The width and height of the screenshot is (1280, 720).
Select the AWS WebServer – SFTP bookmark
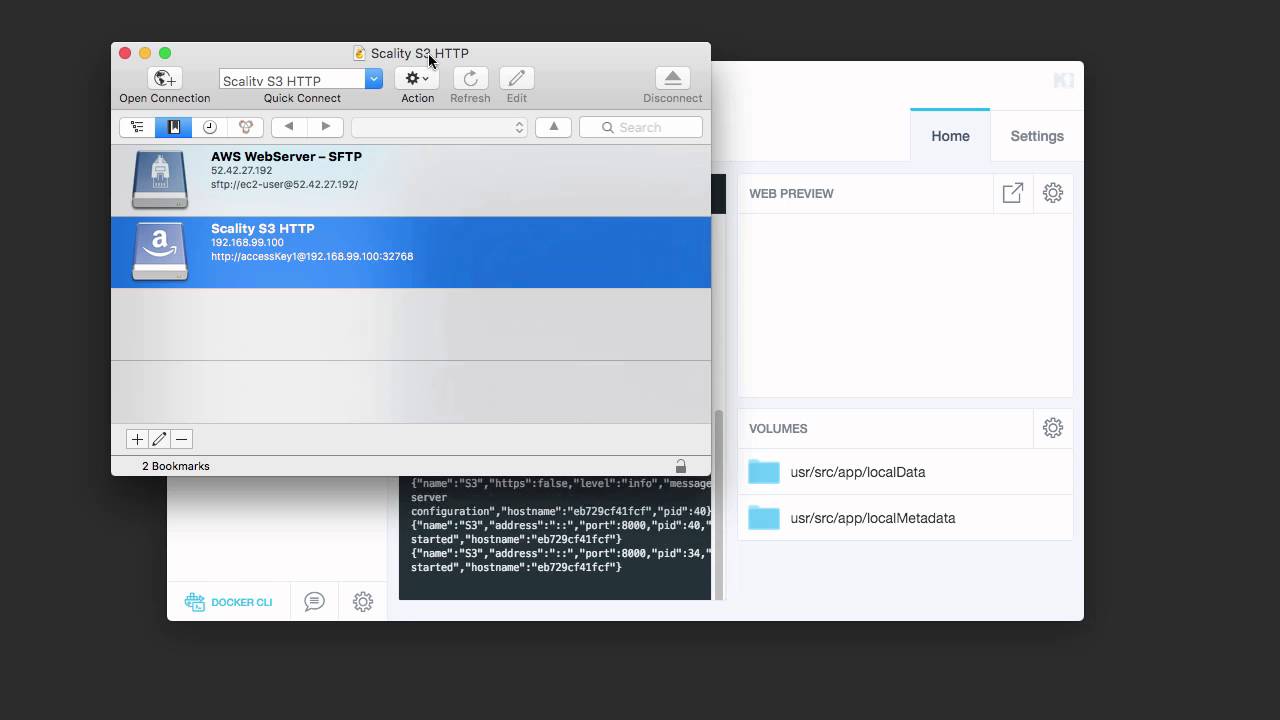411,180
